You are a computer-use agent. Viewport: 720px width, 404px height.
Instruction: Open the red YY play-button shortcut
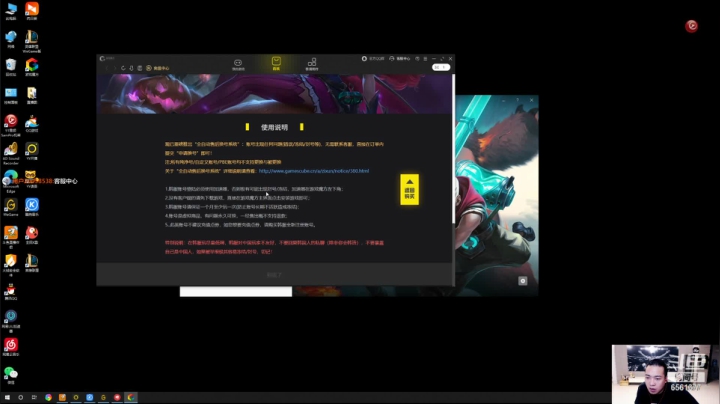[11, 125]
